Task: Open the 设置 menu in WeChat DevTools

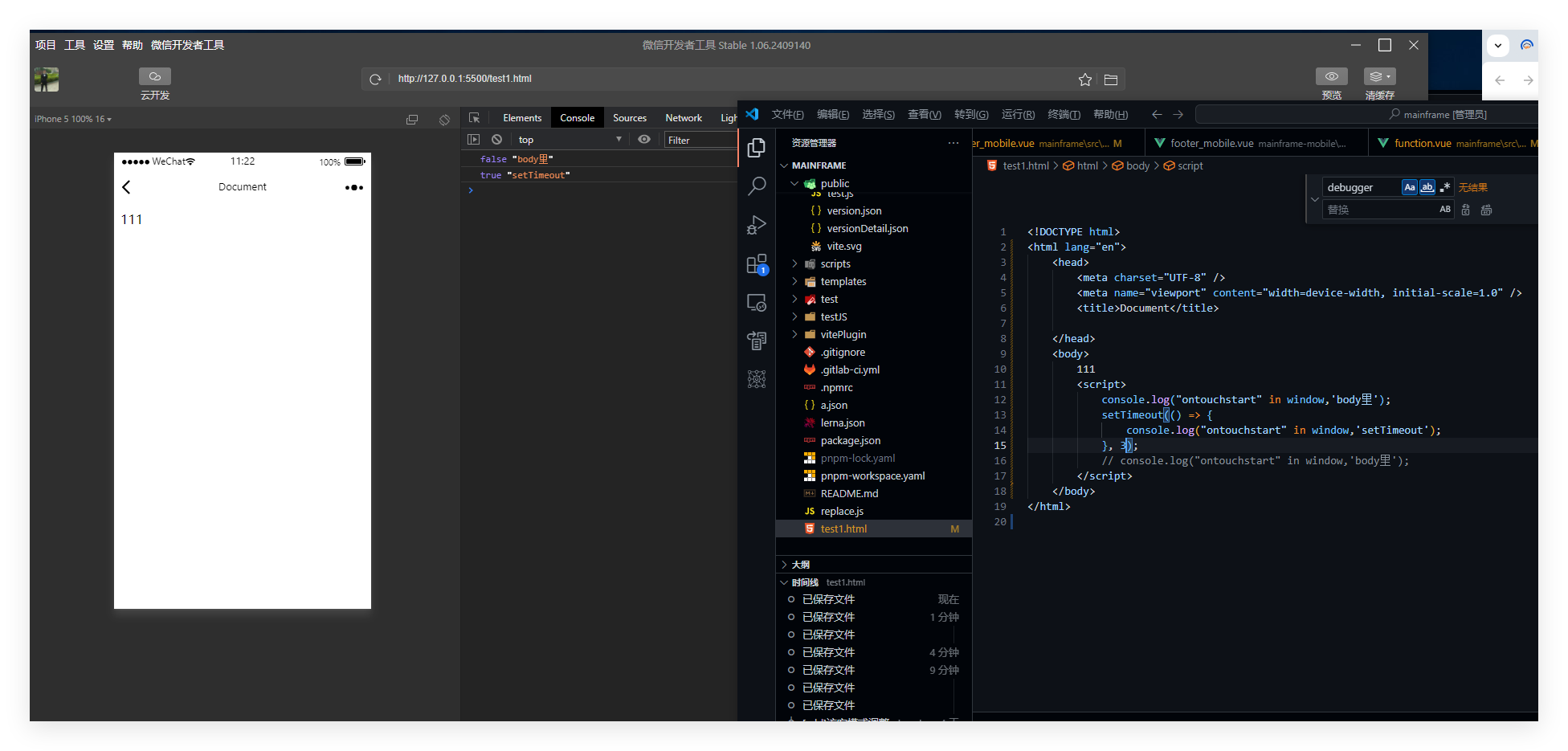Action: (104, 45)
